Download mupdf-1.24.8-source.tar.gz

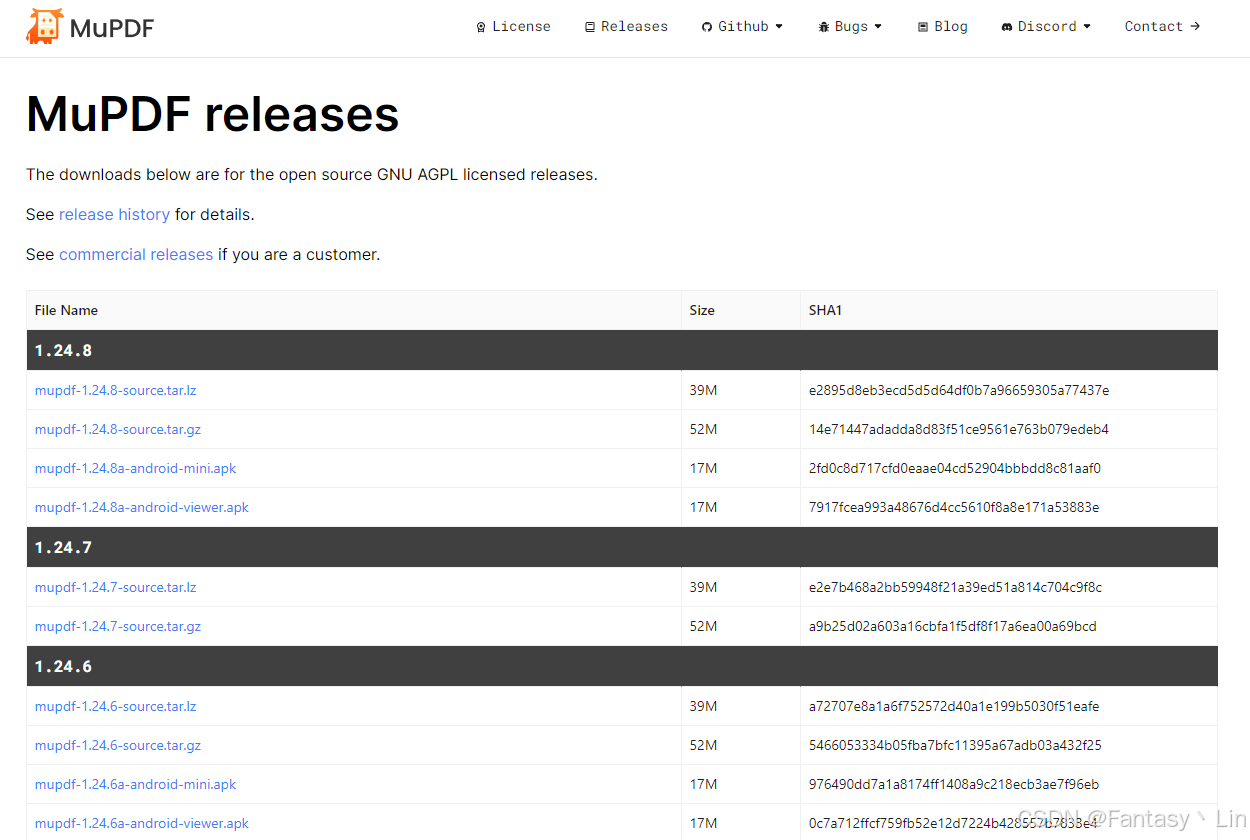click(118, 429)
